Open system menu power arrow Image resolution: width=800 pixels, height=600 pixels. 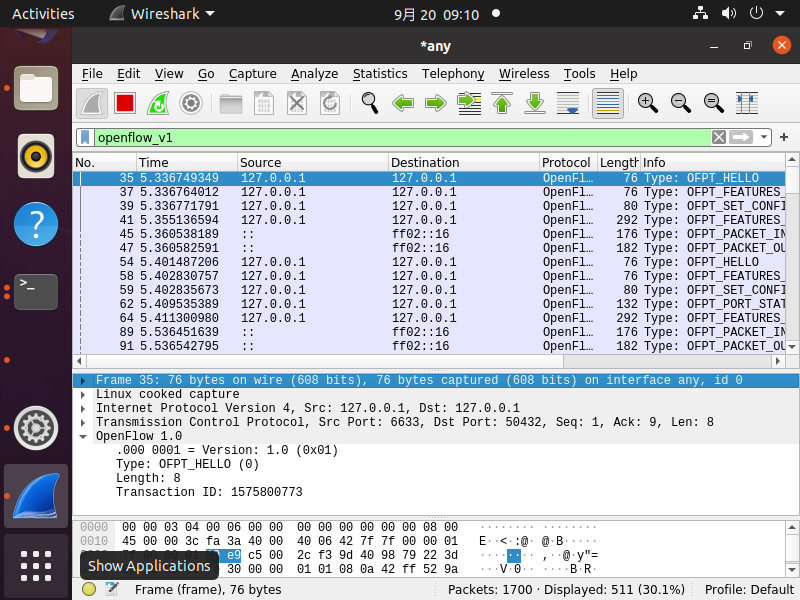pyautogui.click(x=780, y=13)
